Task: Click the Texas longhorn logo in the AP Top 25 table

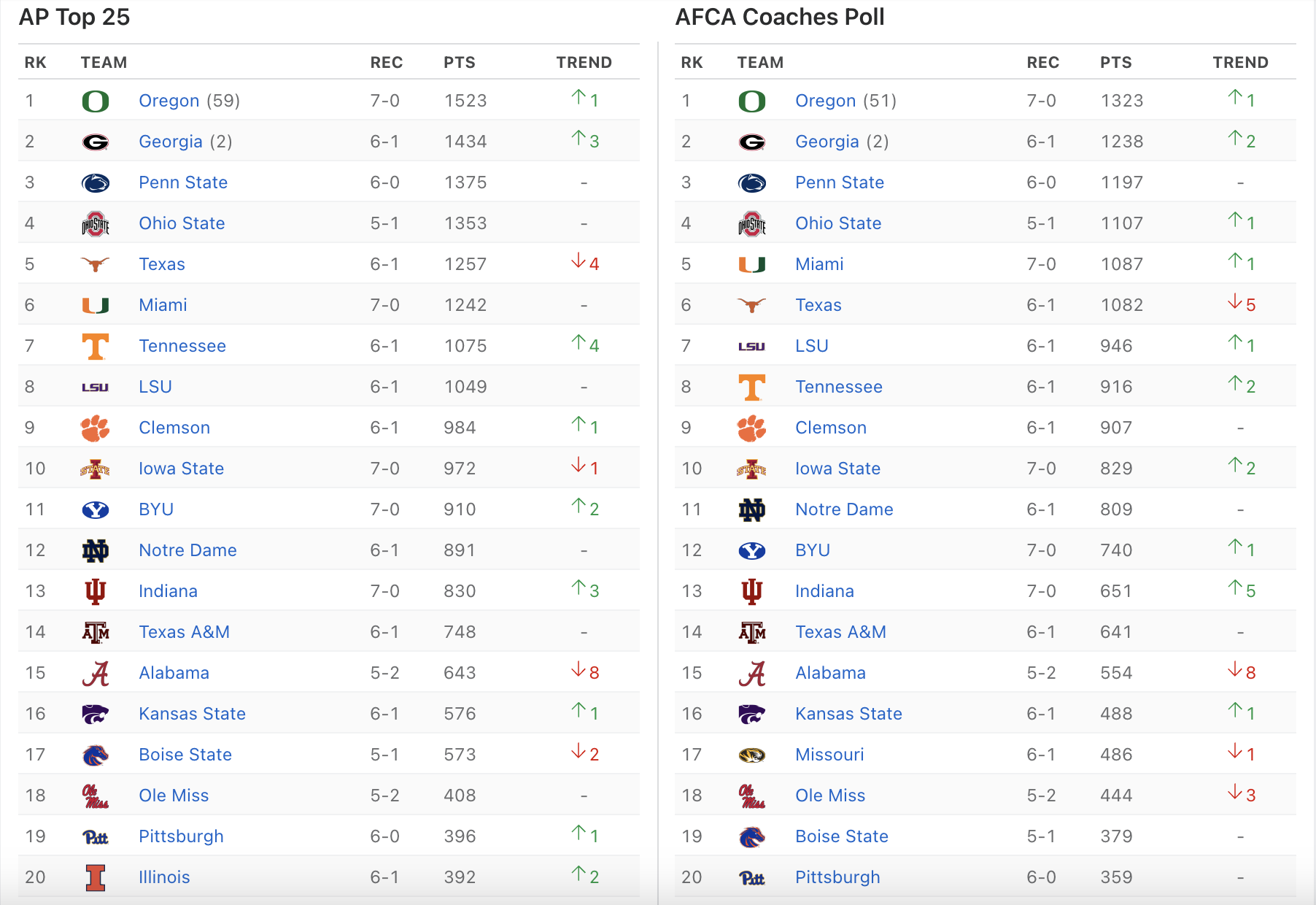Action: click(96, 264)
